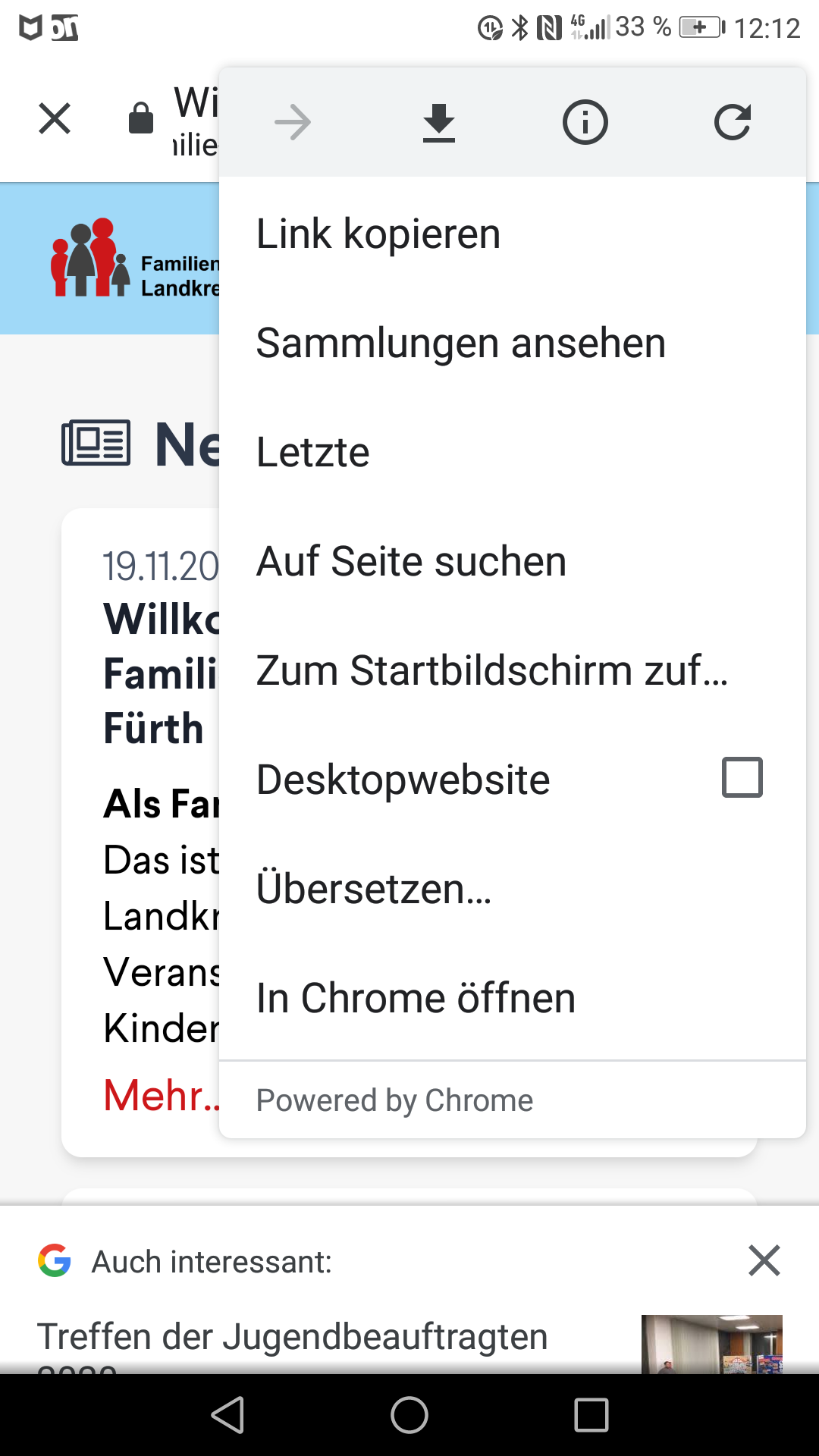Open the page info icon
This screenshot has height=1456, width=819.
click(x=585, y=122)
